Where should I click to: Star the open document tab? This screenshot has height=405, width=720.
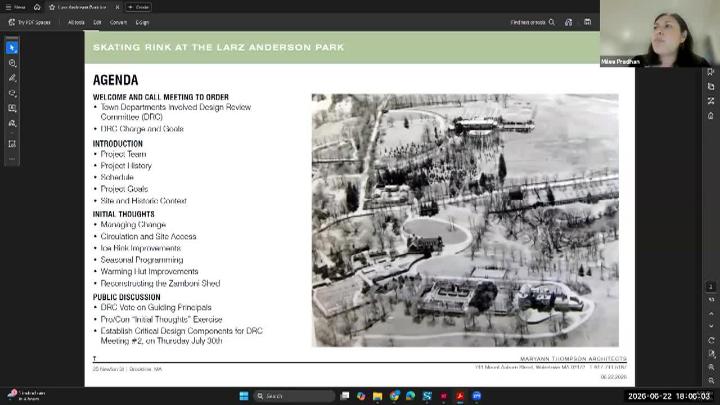click(52, 7)
